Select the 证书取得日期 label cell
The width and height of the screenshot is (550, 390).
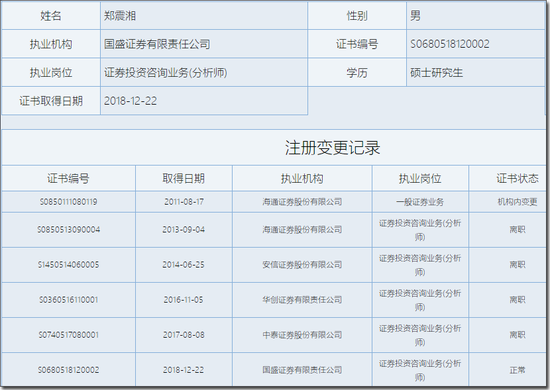click(x=51, y=101)
